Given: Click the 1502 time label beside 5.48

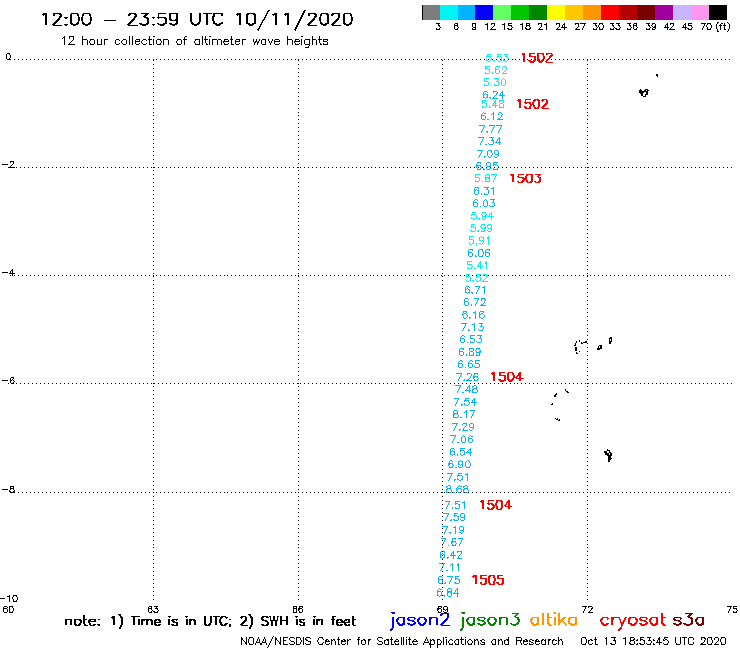Looking at the screenshot, I should (532, 104).
